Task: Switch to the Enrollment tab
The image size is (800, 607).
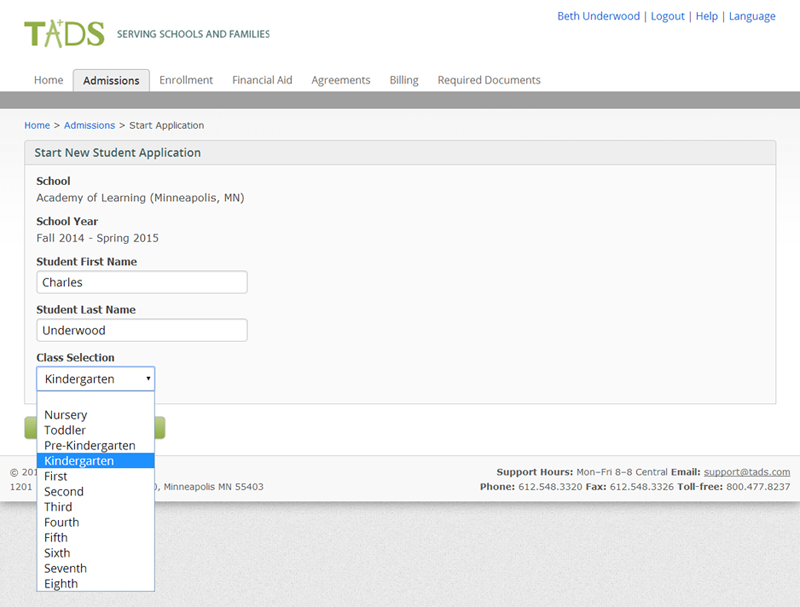Action: (185, 80)
